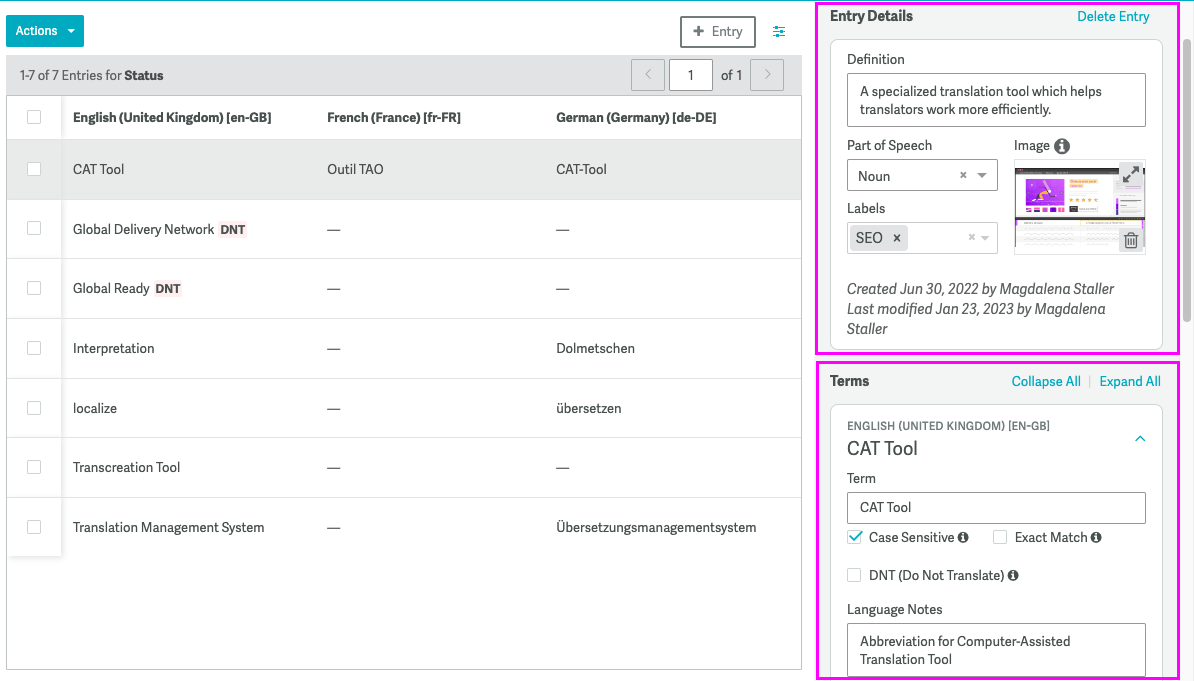Disable the Case Sensitive checkbox

(x=855, y=538)
